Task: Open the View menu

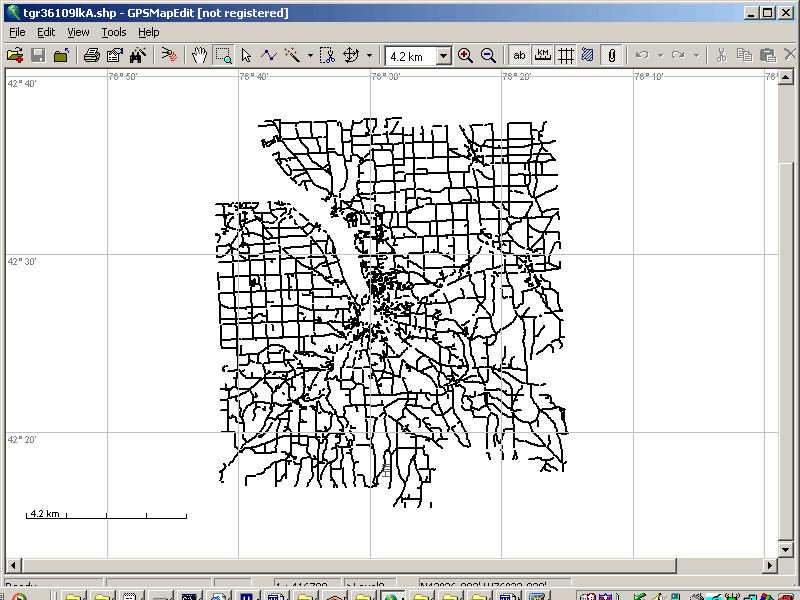Action: (79, 32)
